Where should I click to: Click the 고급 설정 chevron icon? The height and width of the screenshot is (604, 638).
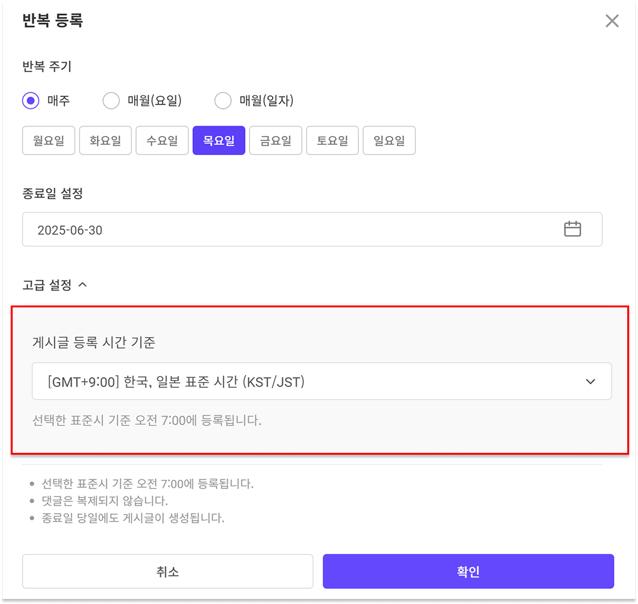point(83,285)
